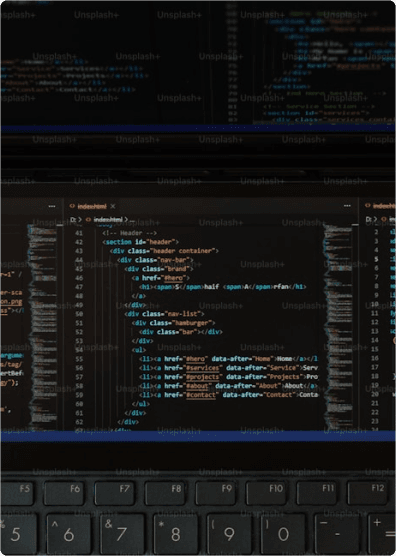Open More Actions ellipsis of left editor group

tap(52, 206)
